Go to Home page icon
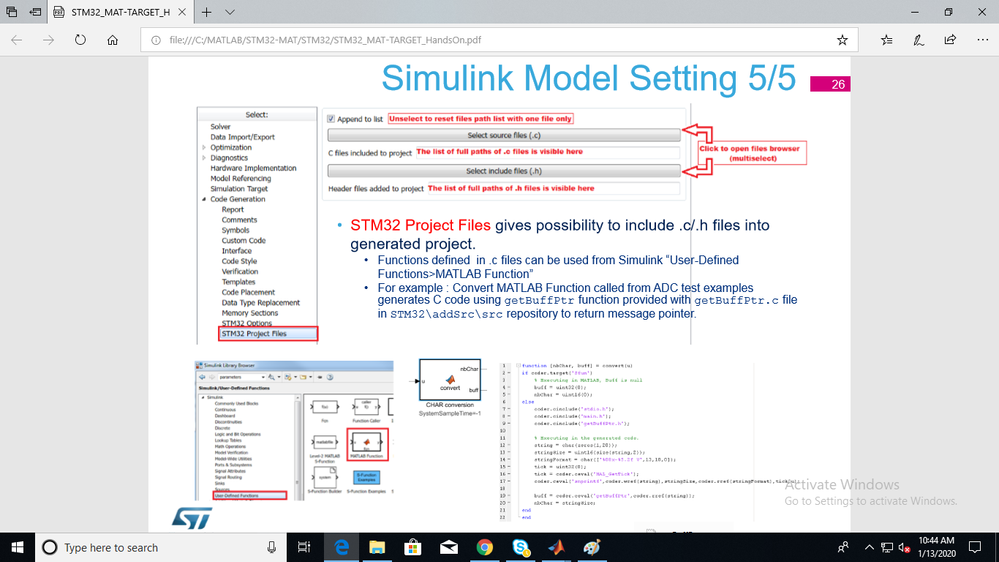999x562 pixels. [113, 40]
